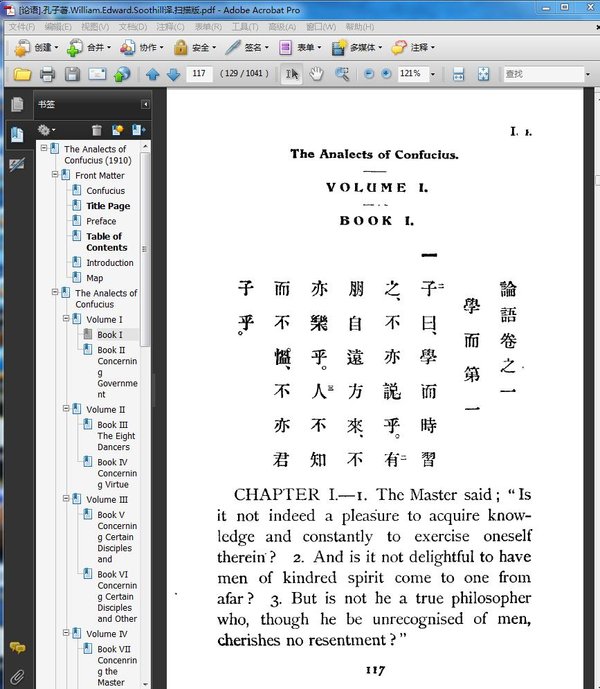Click the fit one full page icon
The height and width of the screenshot is (689, 600).
pos(483,73)
